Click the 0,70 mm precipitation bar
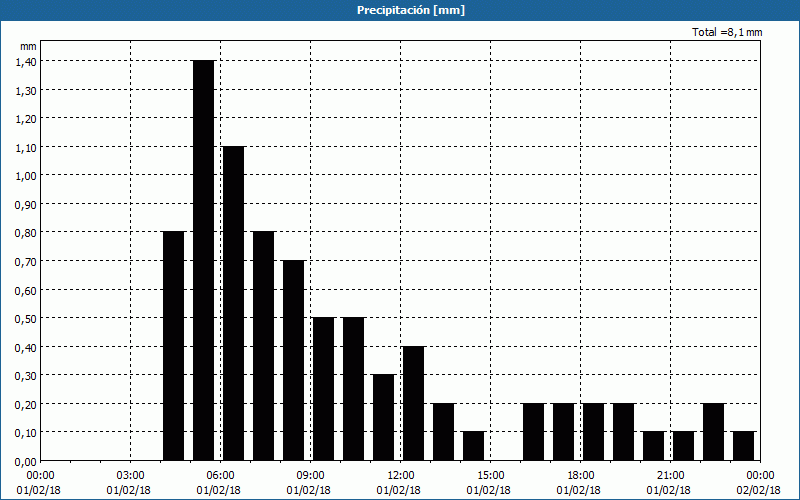Viewport: 800px width, 500px height. click(x=293, y=360)
